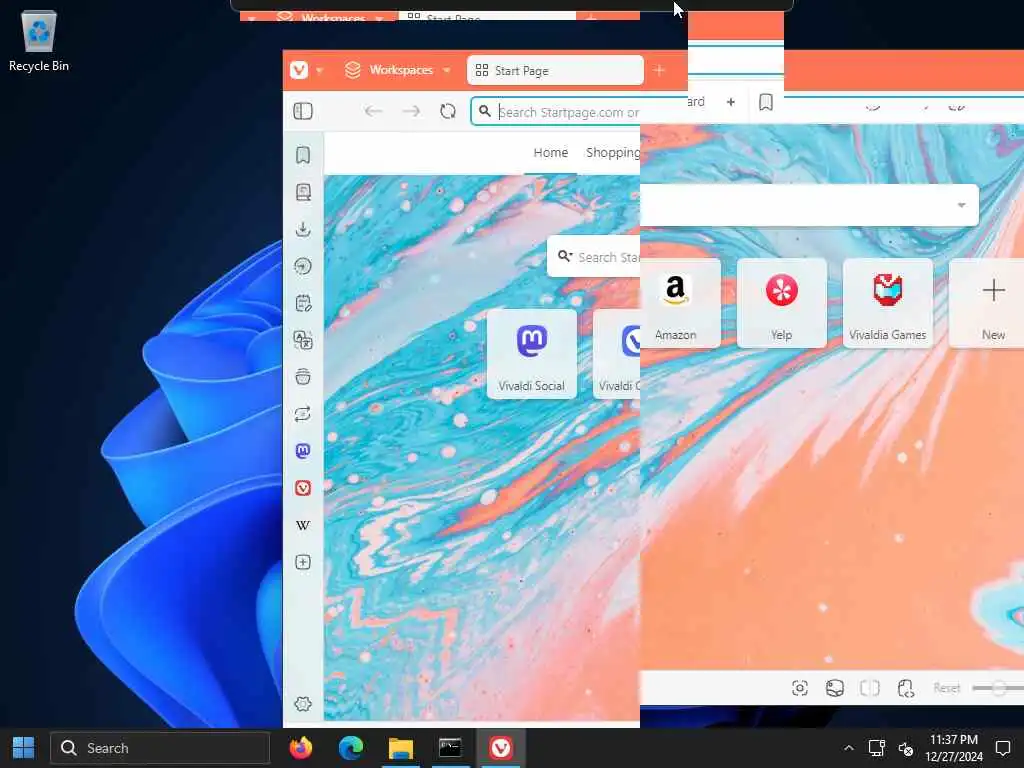Open the Mastodon web panel
This screenshot has width=1024, height=768.
coord(303,451)
